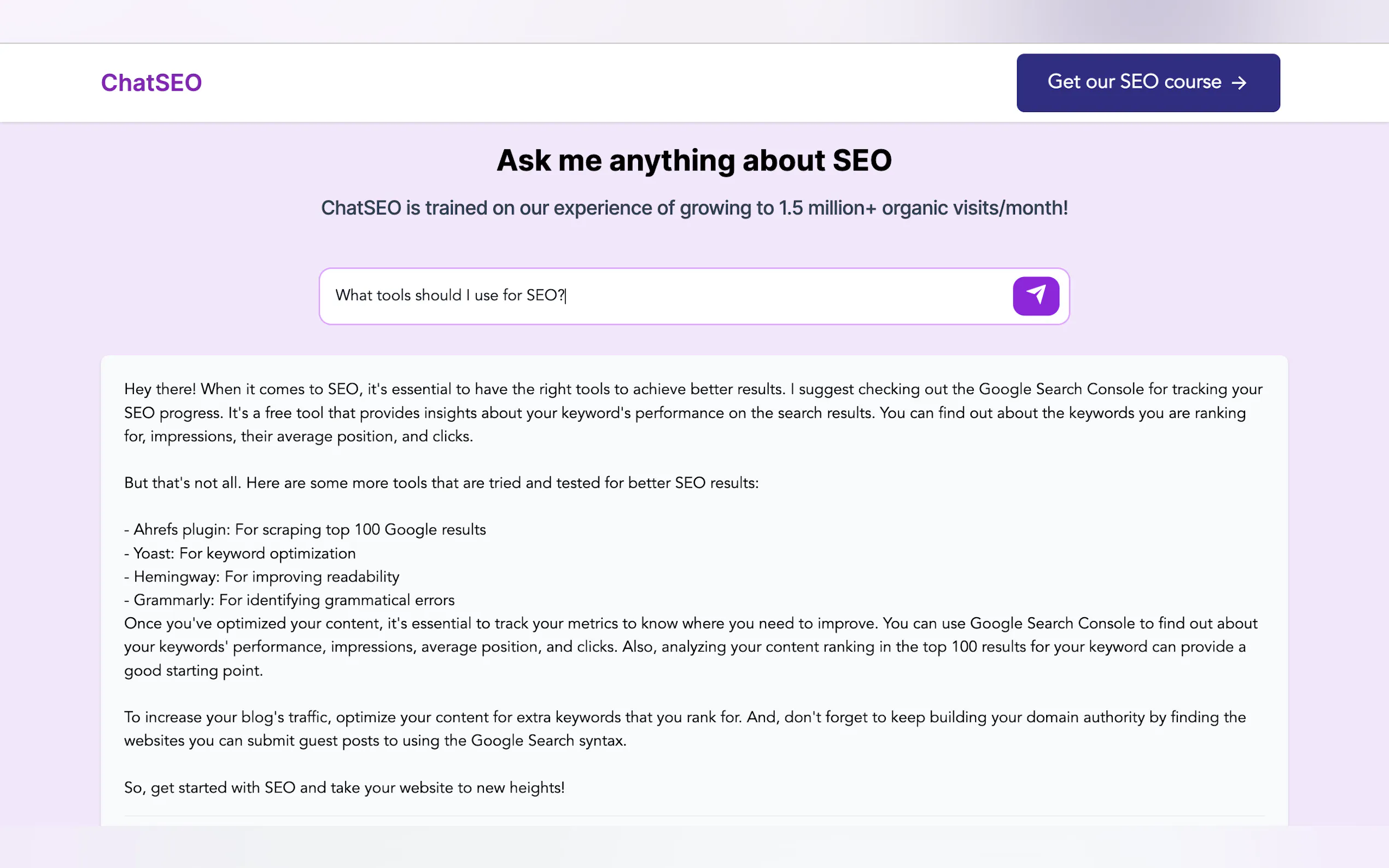Click the words 'Google Search syntax'

pos(547,741)
